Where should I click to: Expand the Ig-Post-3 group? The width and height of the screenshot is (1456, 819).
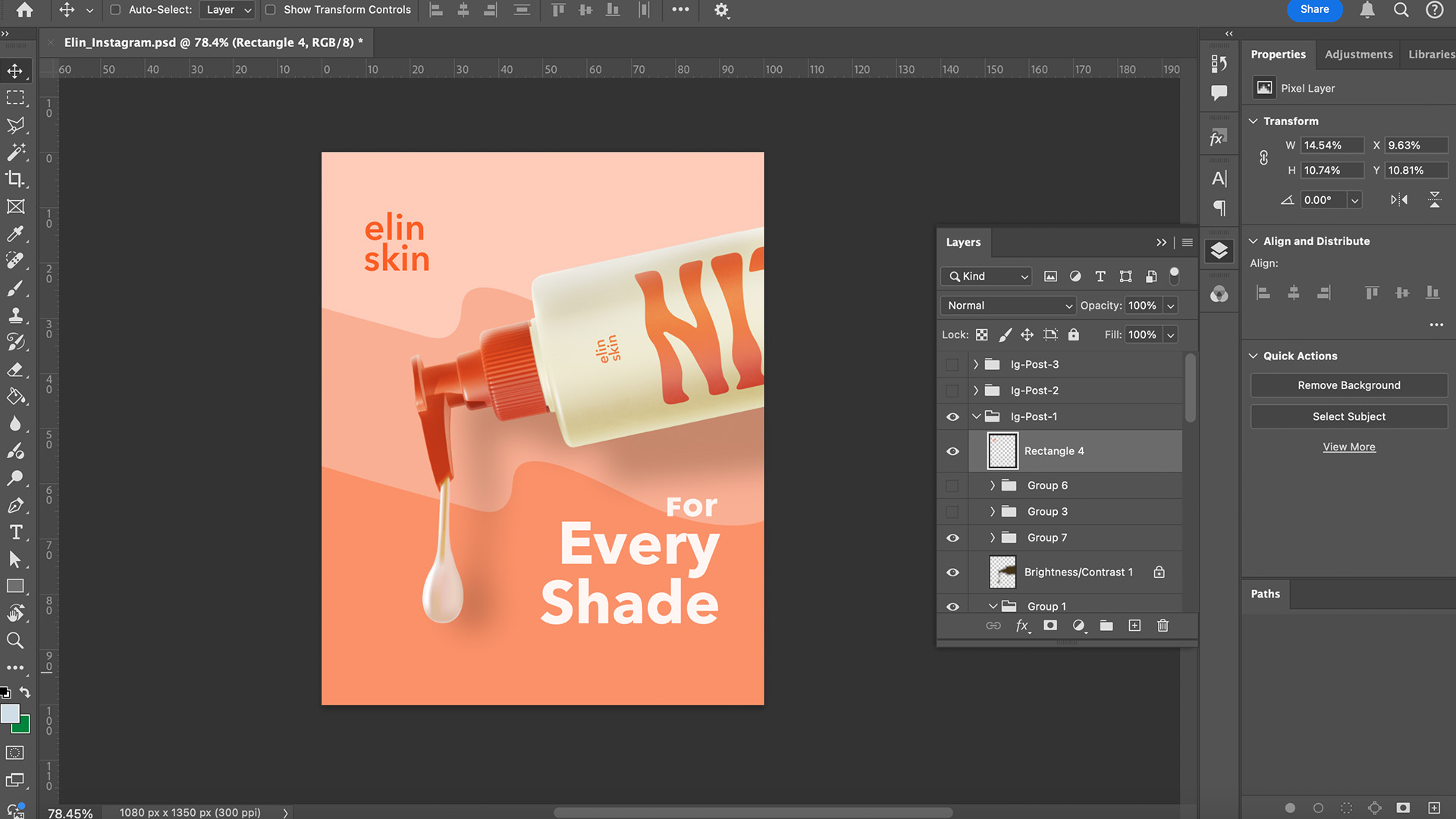[976, 365]
